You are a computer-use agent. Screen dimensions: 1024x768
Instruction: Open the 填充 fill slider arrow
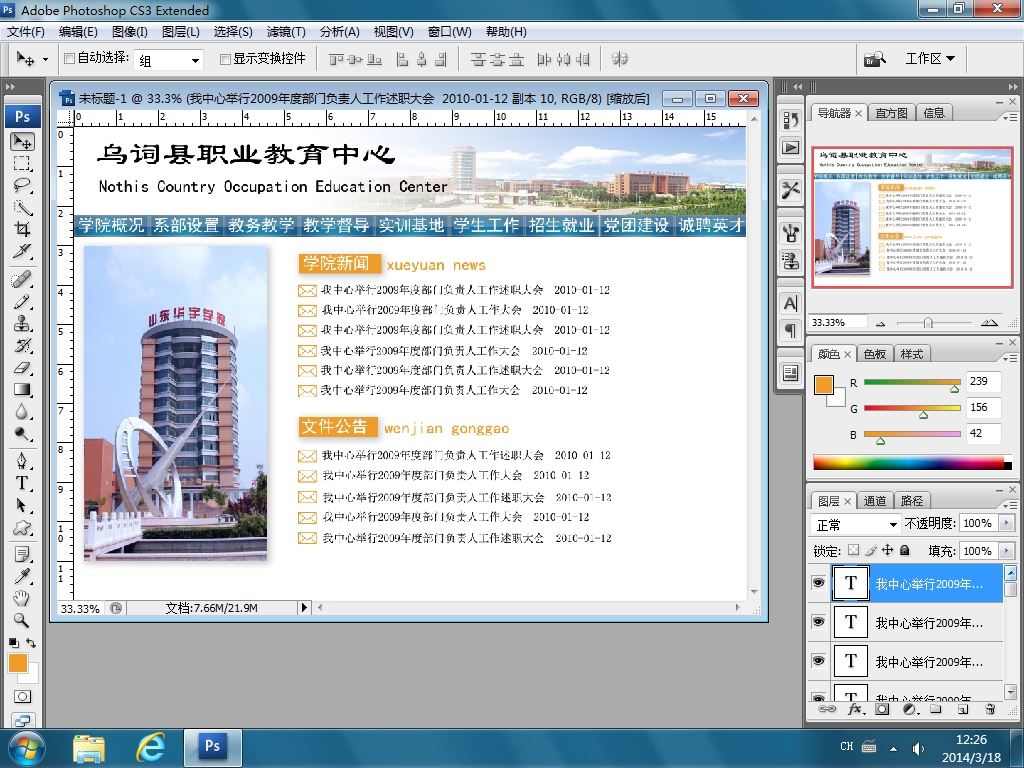pyautogui.click(x=1006, y=551)
